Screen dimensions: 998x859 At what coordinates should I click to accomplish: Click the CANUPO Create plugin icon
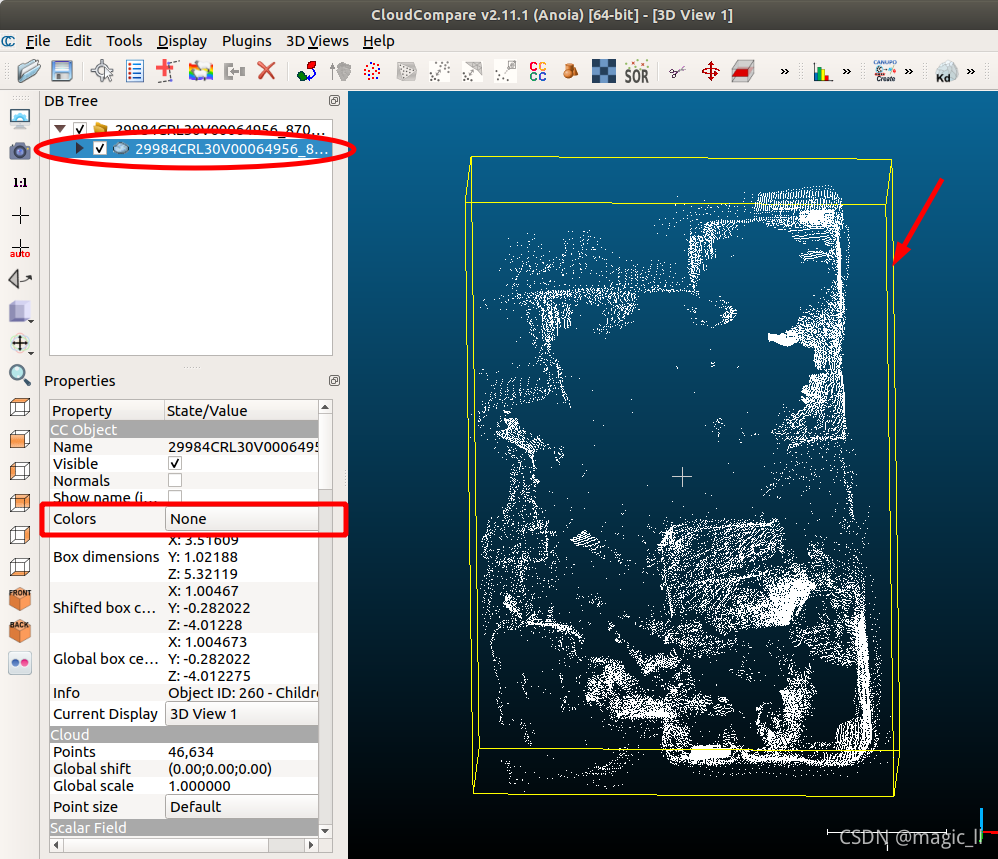tap(885, 71)
